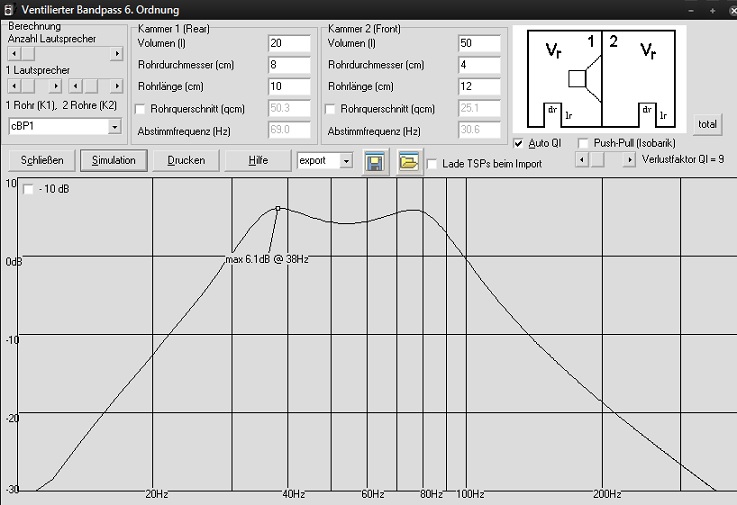Screen dimensions: 737x505
Task: Uncheck the Auto Ql checkbox
Action: coord(518,143)
